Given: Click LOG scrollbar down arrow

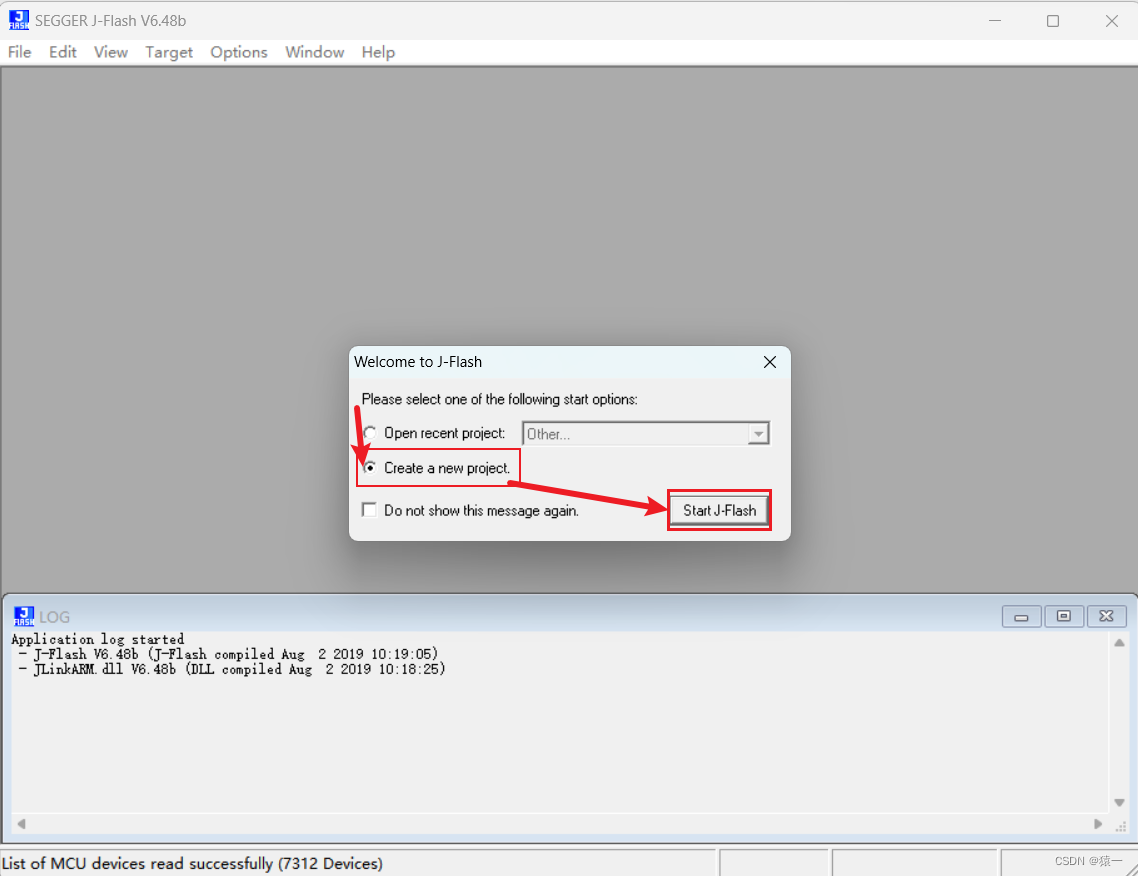Looking at the screenshot, I should coord(1119,803).
